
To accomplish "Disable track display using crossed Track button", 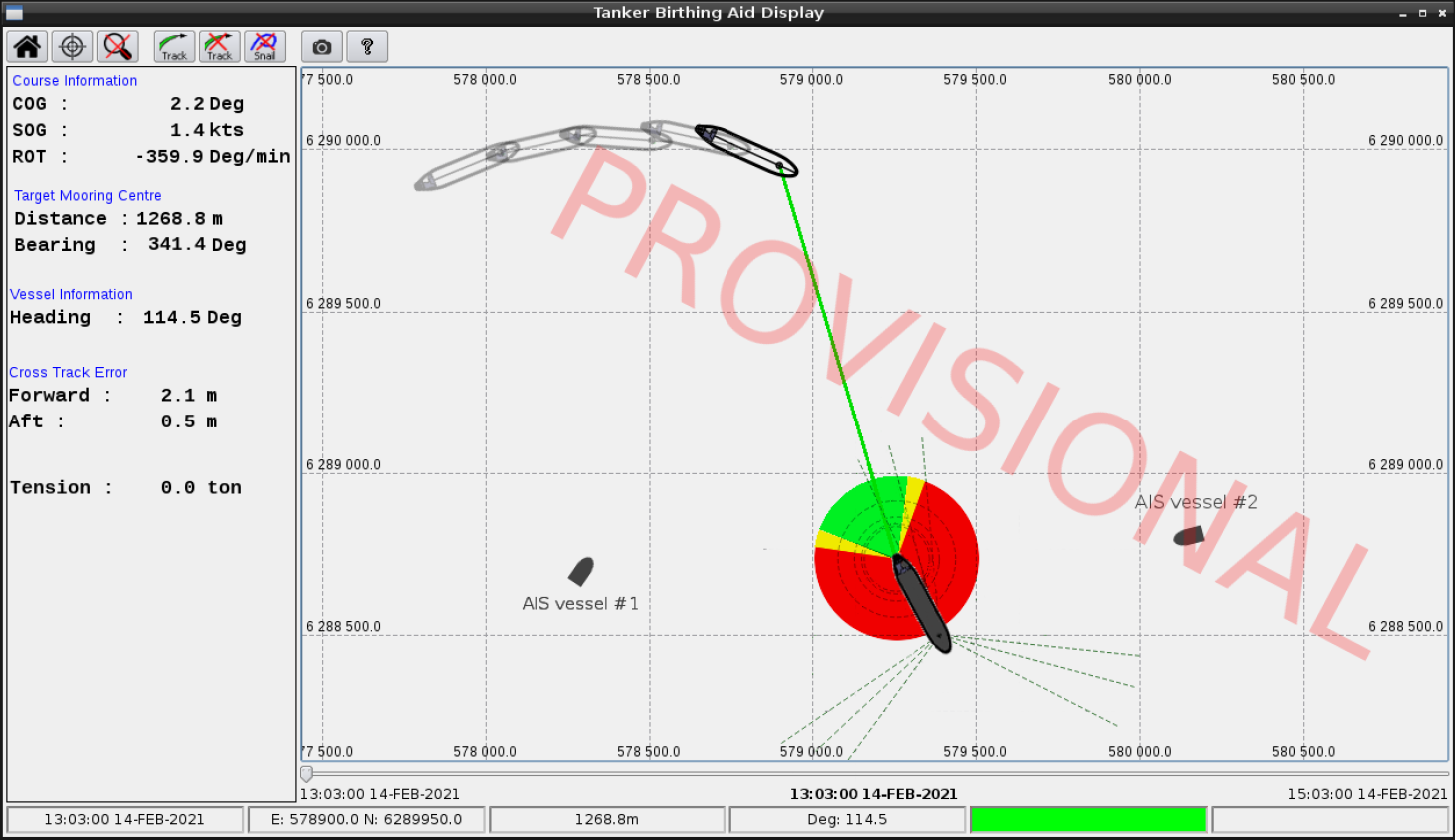I will click(219, 46).
